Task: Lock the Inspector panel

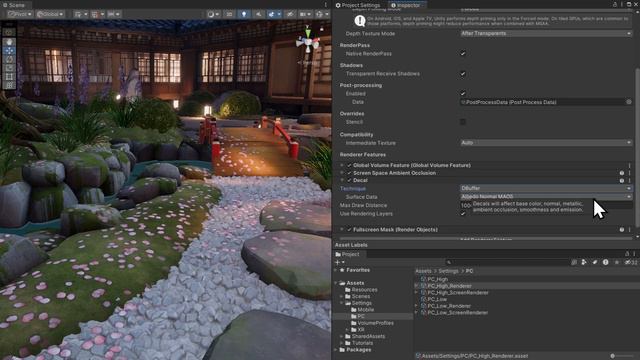Action: point(615,4)
